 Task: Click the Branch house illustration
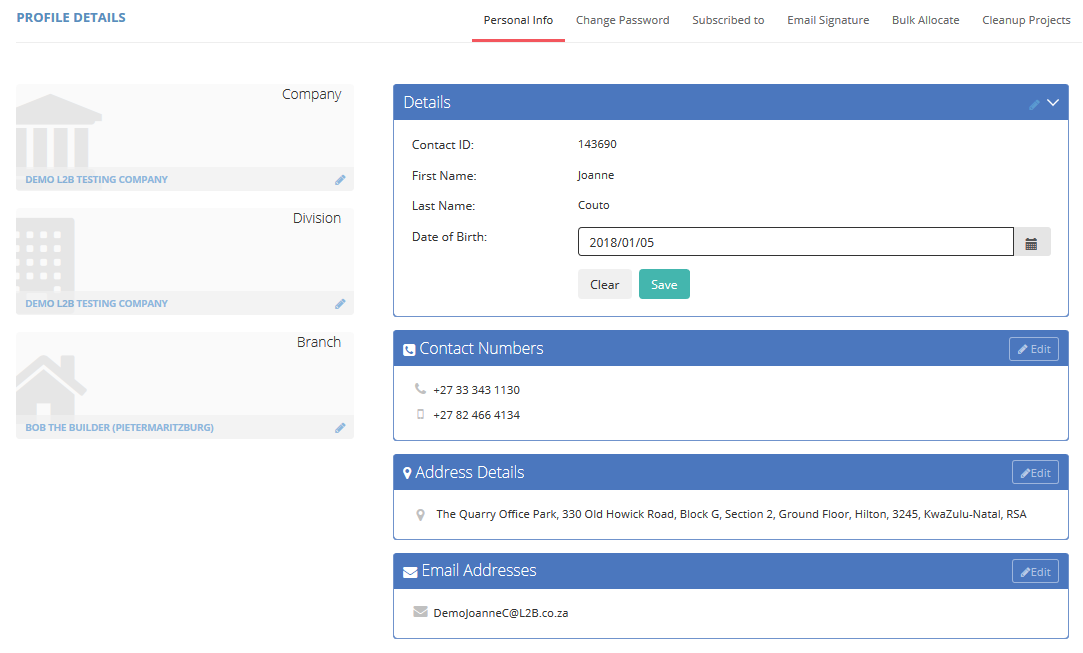[x=50, y=385]
